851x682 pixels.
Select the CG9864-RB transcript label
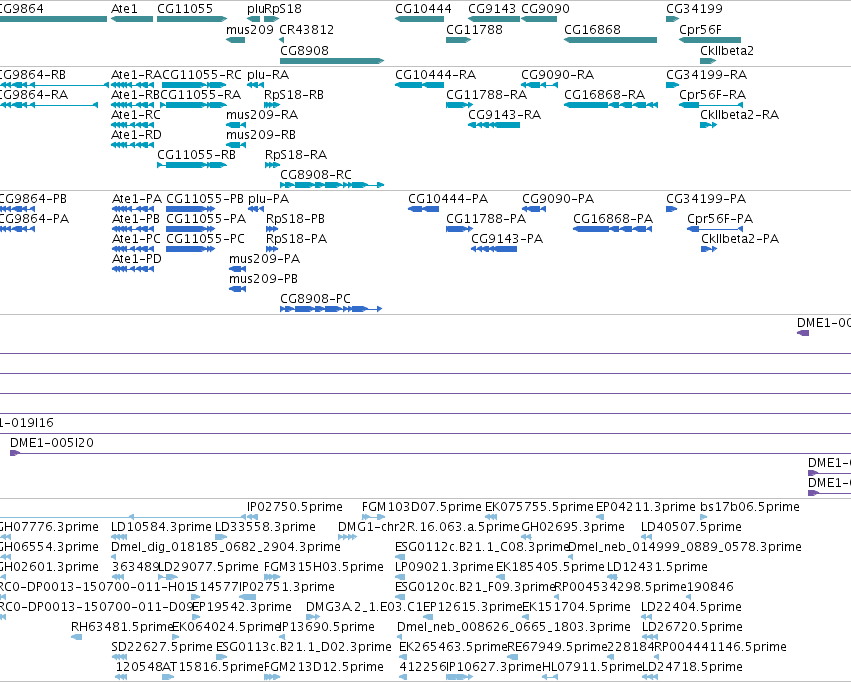pos(33,74)
